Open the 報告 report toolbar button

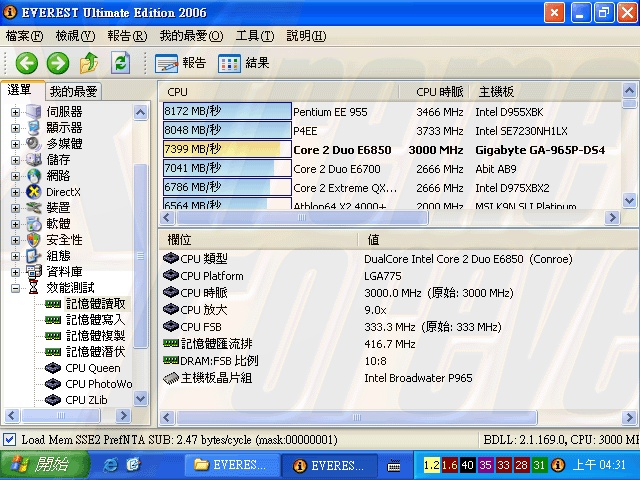[x=181, y=63]
